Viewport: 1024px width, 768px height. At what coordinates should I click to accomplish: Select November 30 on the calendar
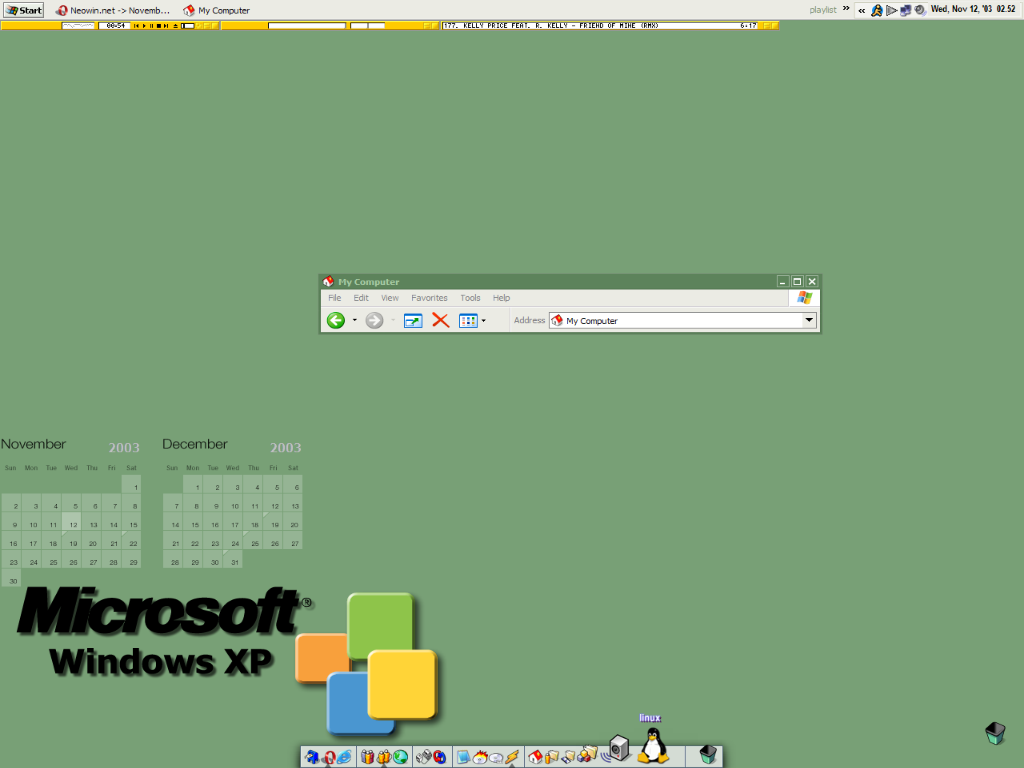pos(12,579)
